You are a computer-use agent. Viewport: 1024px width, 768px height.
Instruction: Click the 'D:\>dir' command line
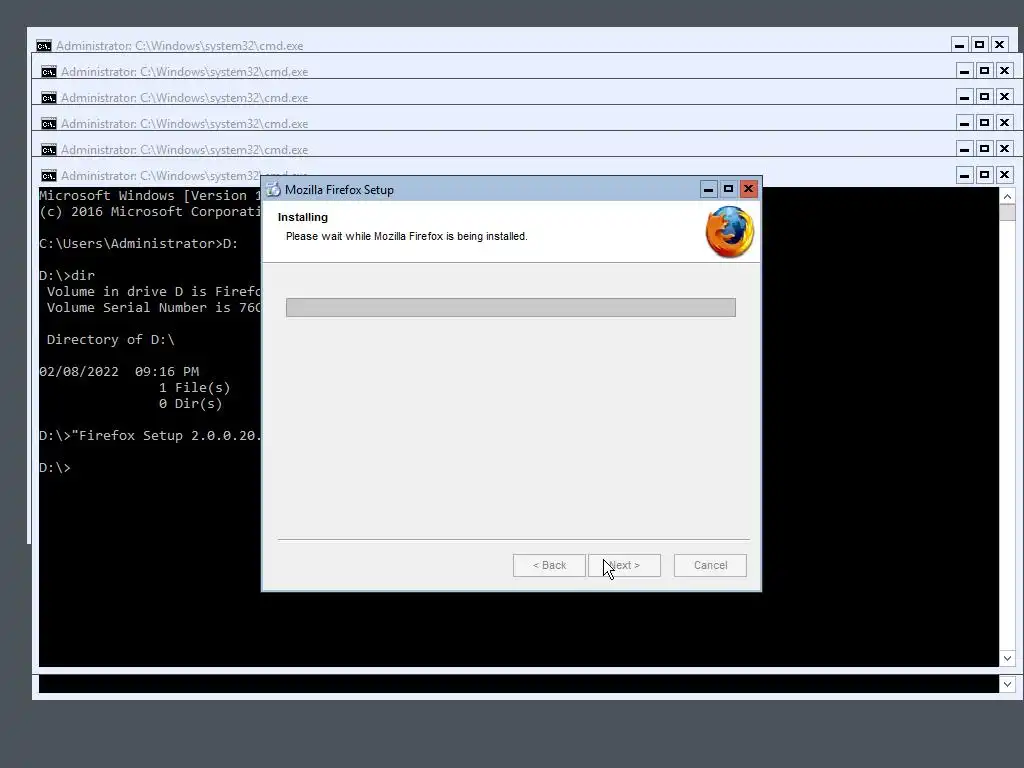67,276
